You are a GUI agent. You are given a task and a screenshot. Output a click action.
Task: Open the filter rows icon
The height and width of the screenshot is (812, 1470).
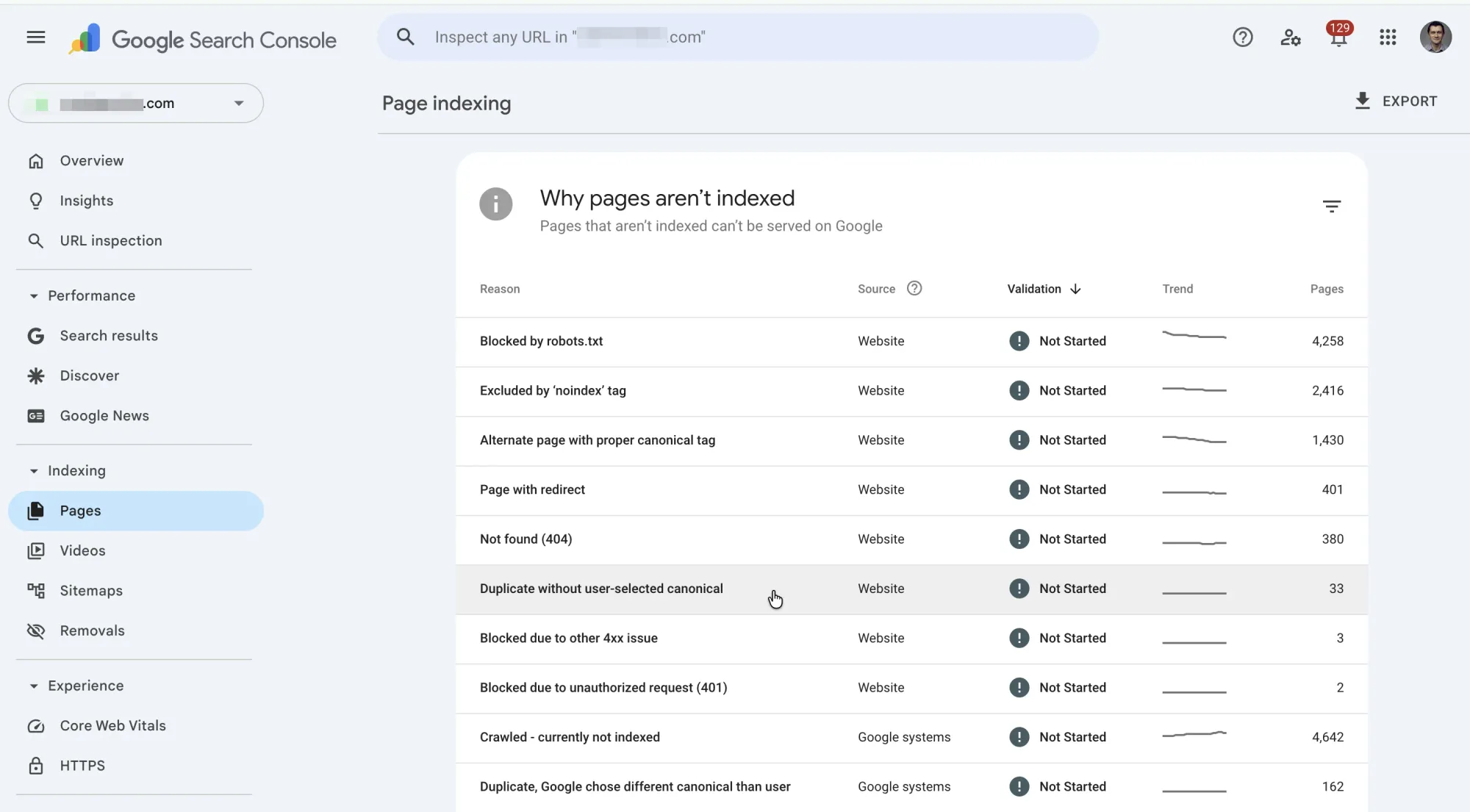(1331, 206)
